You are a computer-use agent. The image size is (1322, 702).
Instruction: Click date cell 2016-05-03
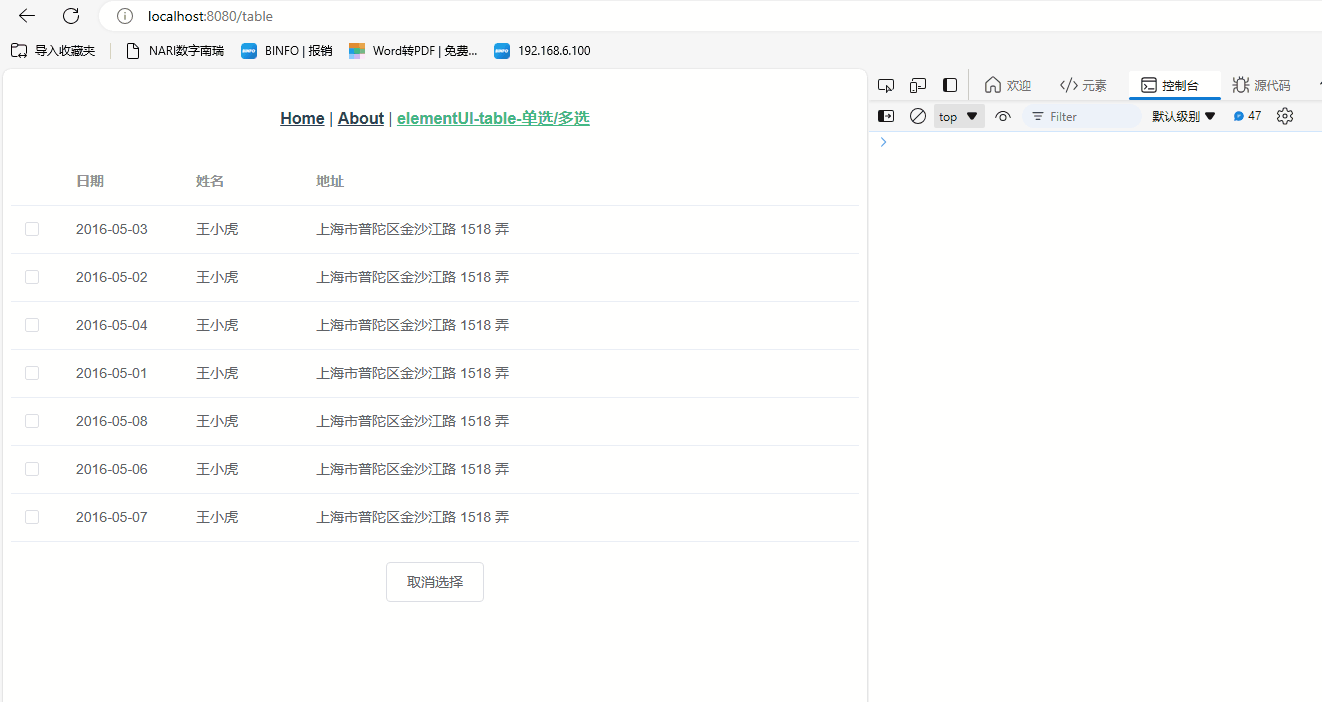pyautogui.click(x=112, y=229)
